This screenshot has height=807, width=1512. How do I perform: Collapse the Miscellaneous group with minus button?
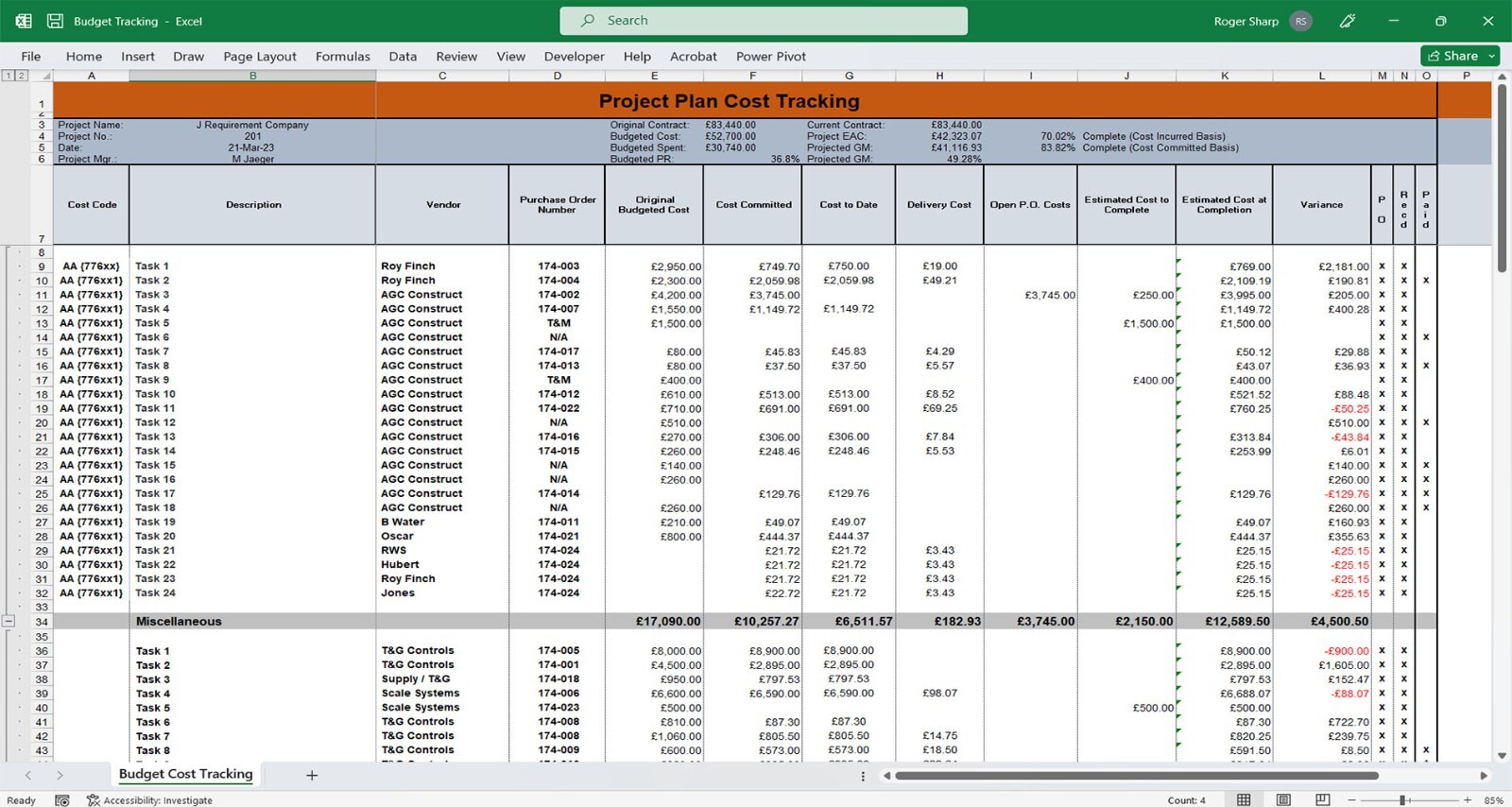pyautogui.click(x=9, y=621)
